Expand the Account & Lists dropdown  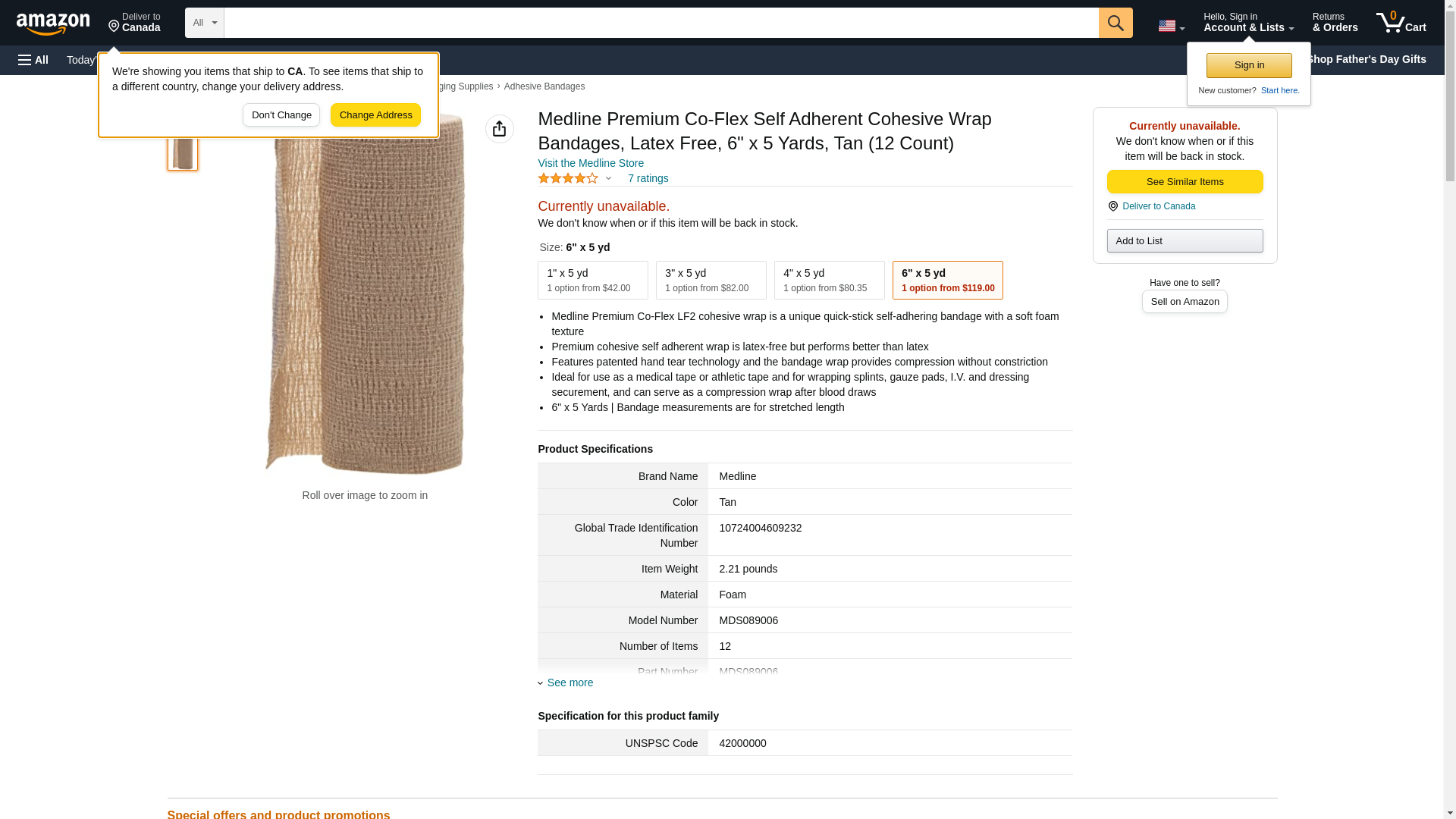click(1247, 23)
